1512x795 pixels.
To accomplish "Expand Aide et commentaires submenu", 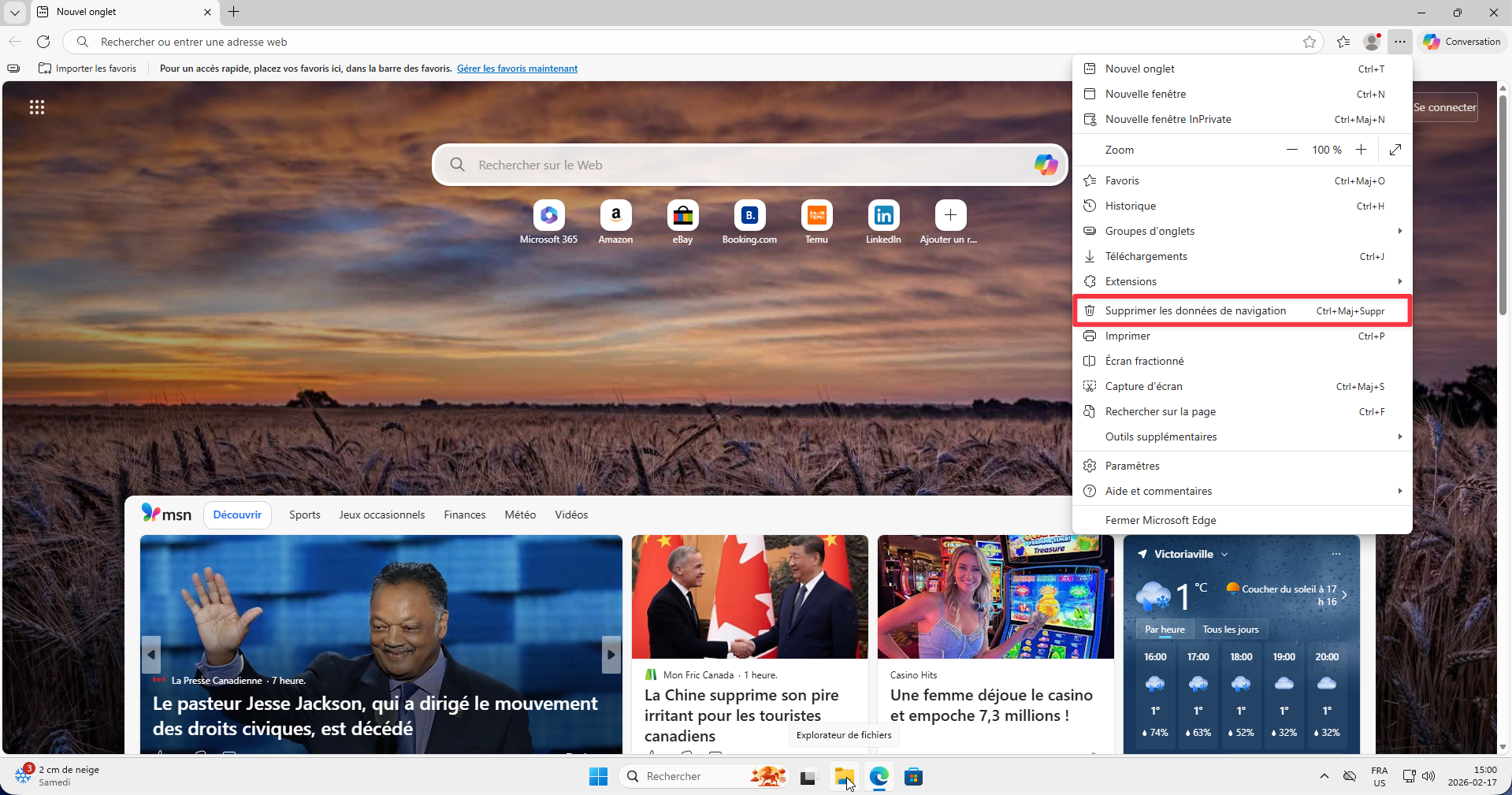I will pos(1243,491).
